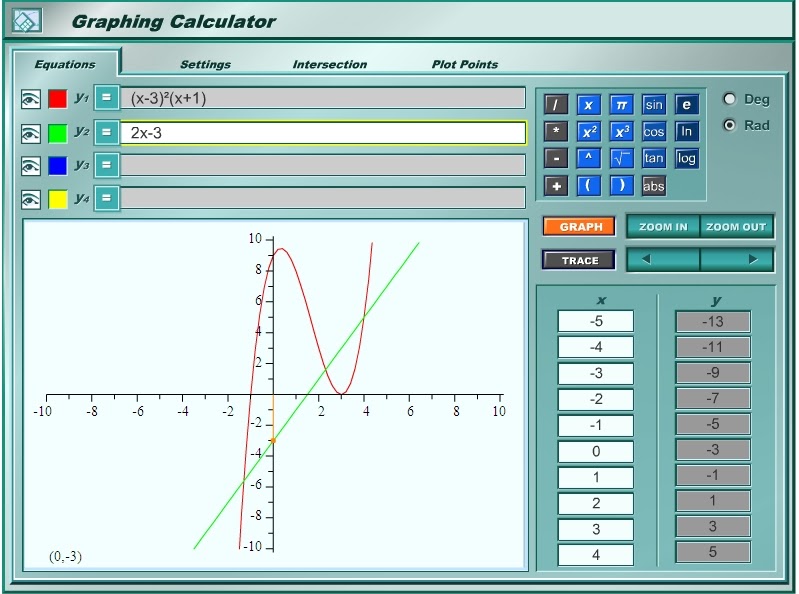Insert the log function key
The height and width of the screenshot is (594, 799).
click(686, 158)
